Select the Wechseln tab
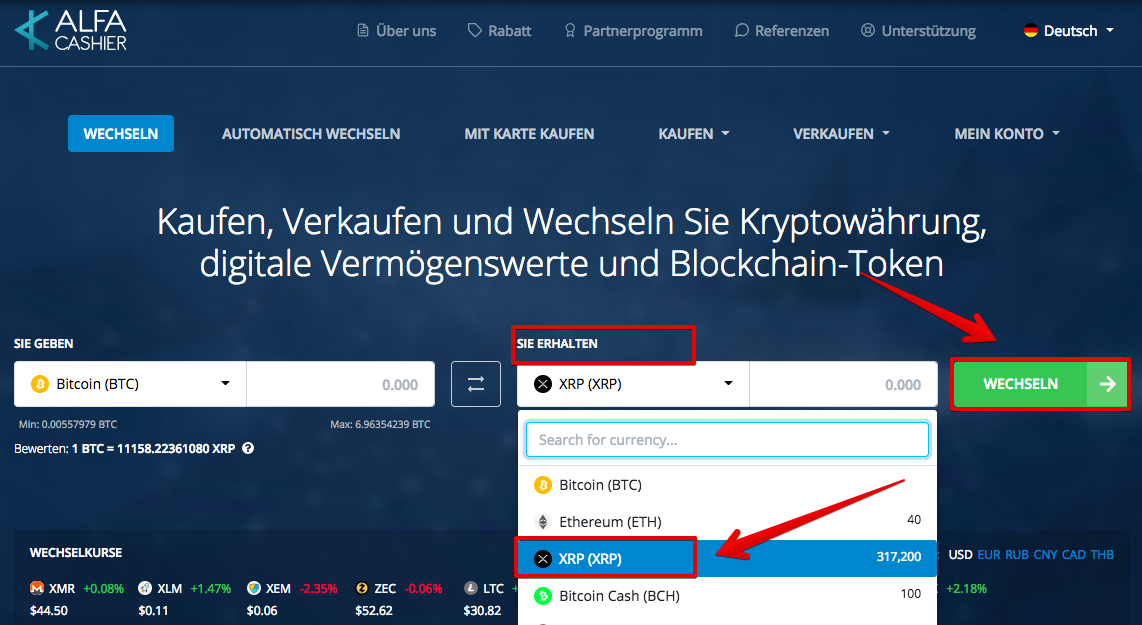 coord(121,133)
